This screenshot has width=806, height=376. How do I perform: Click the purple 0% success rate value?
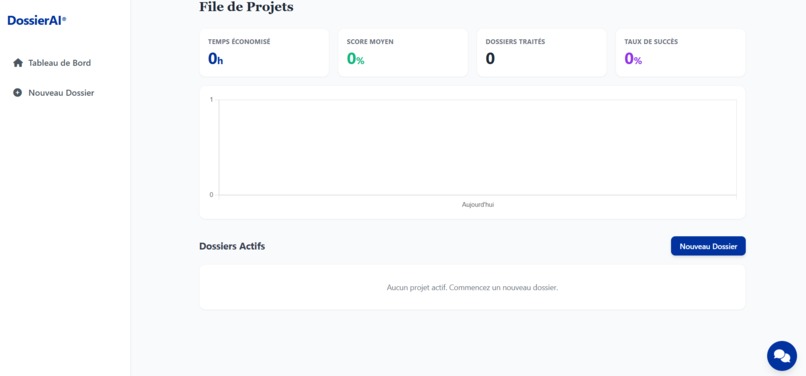[x=633, y=59]
